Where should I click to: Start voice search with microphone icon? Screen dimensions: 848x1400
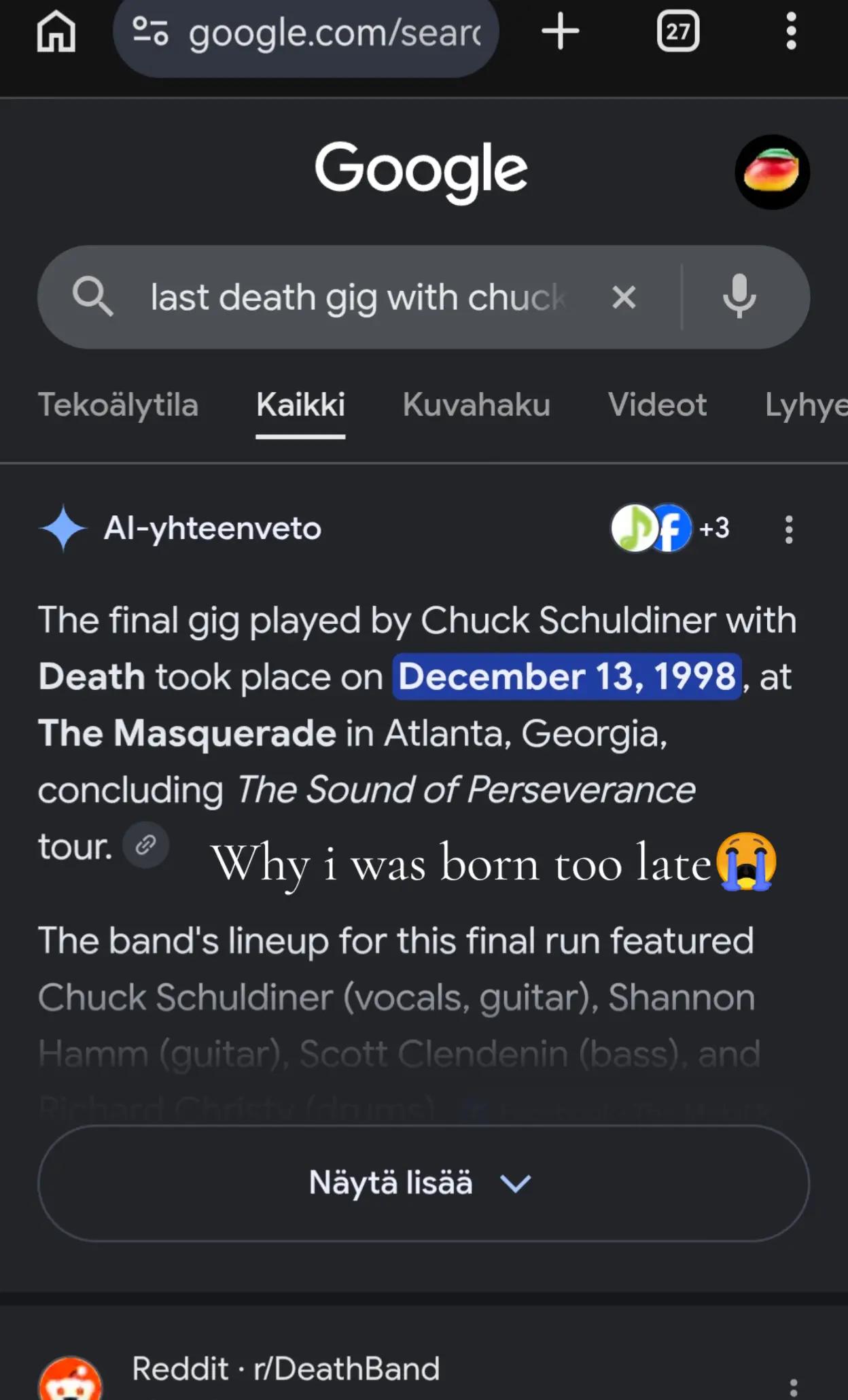(x=739, y=297)
